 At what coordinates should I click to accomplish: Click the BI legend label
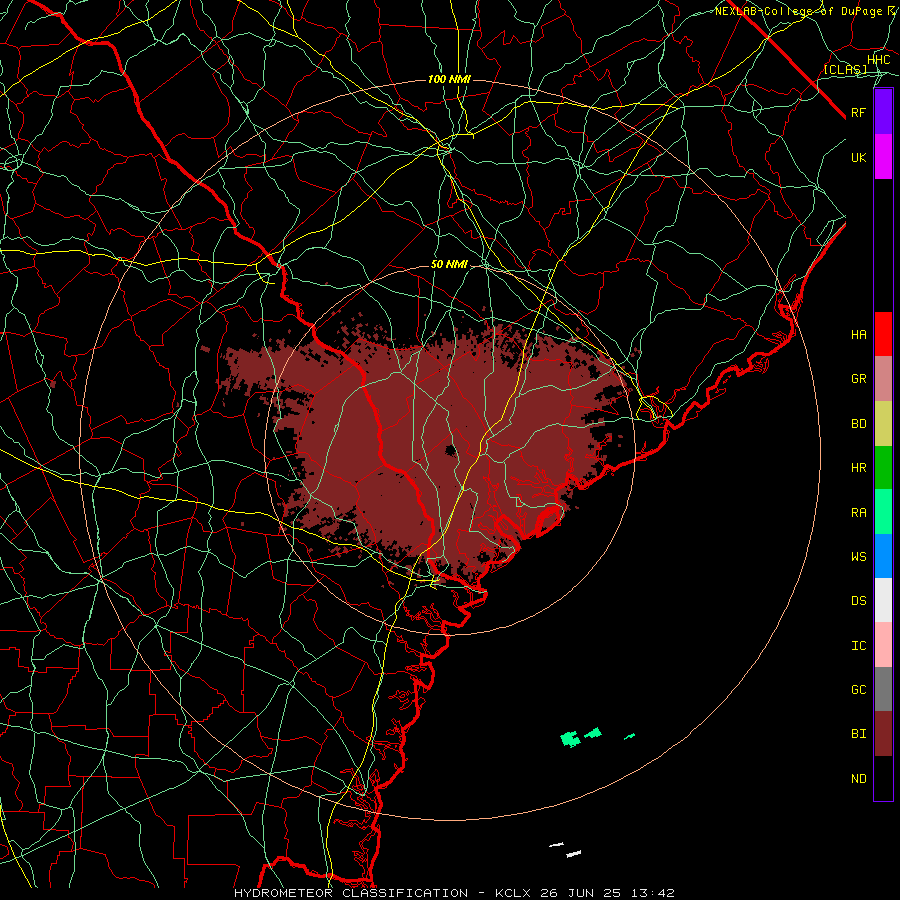click(x=858, y=734)
